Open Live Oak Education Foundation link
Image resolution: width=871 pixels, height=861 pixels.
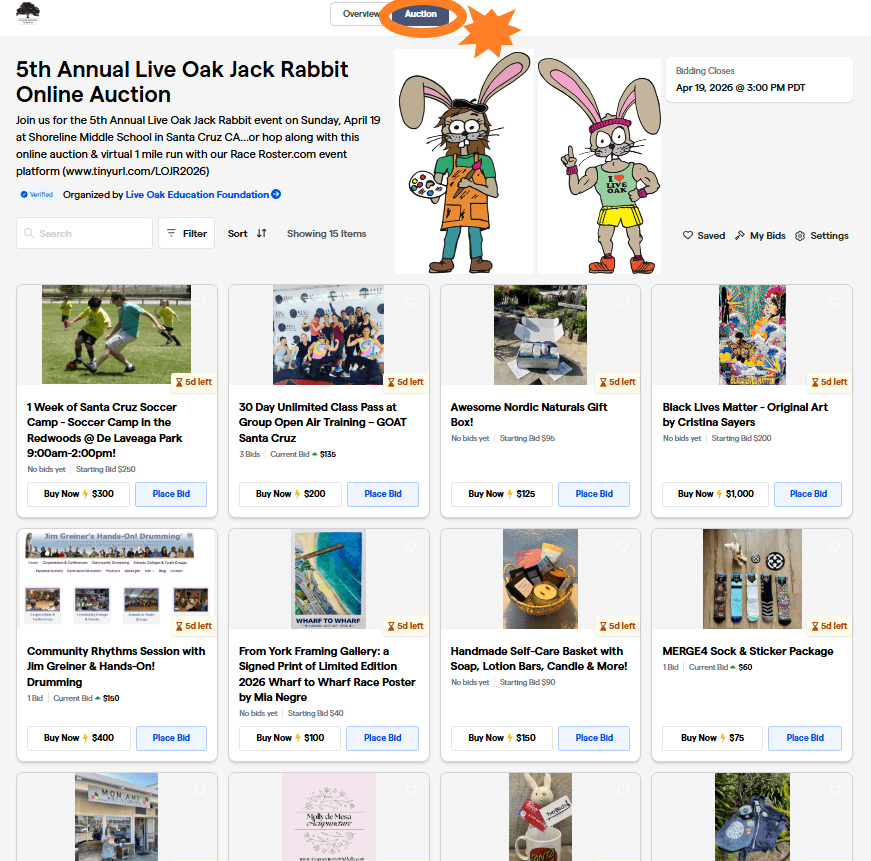197,194
